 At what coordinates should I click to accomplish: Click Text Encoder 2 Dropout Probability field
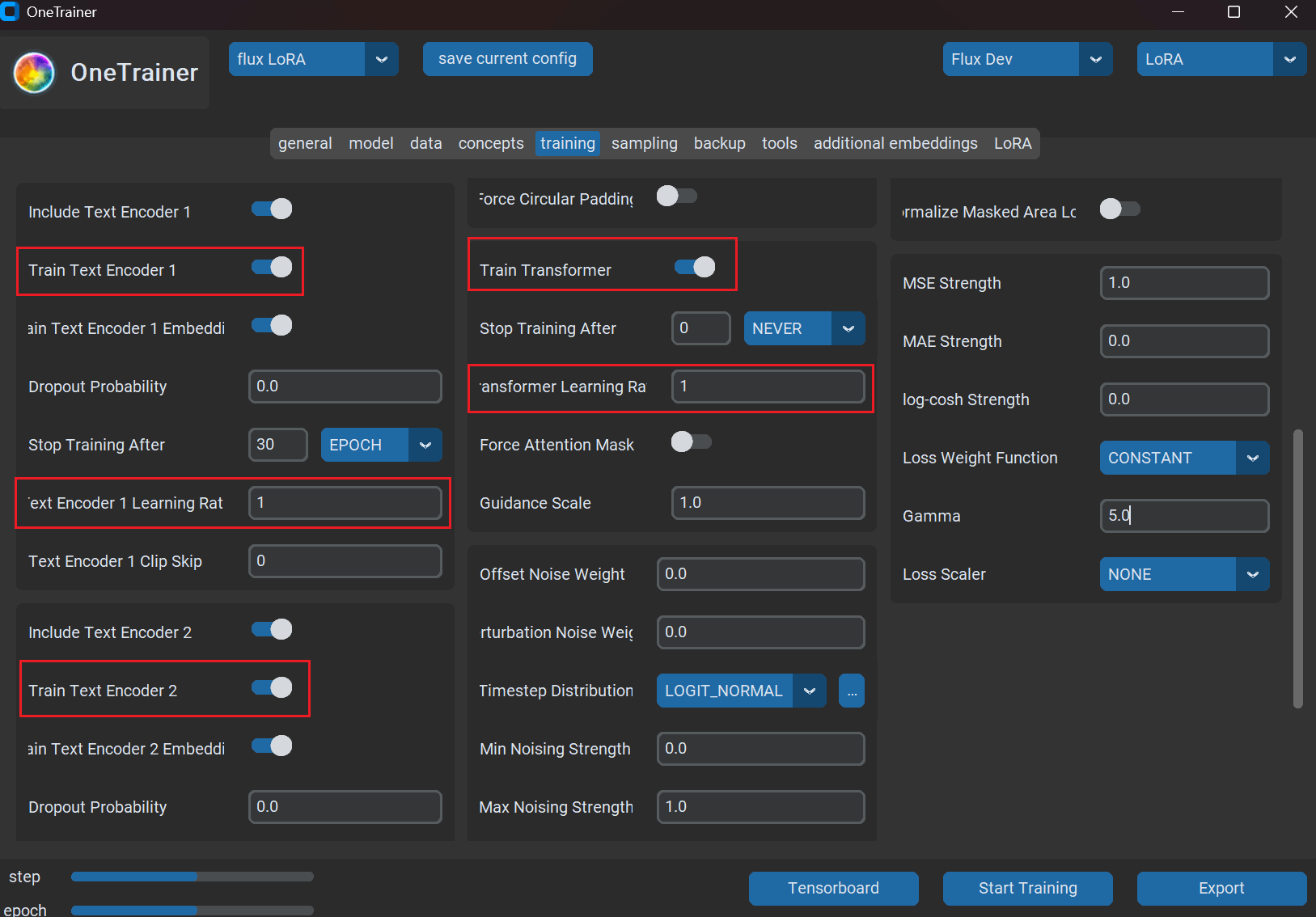pyautogui.click(x=345, y=807)
